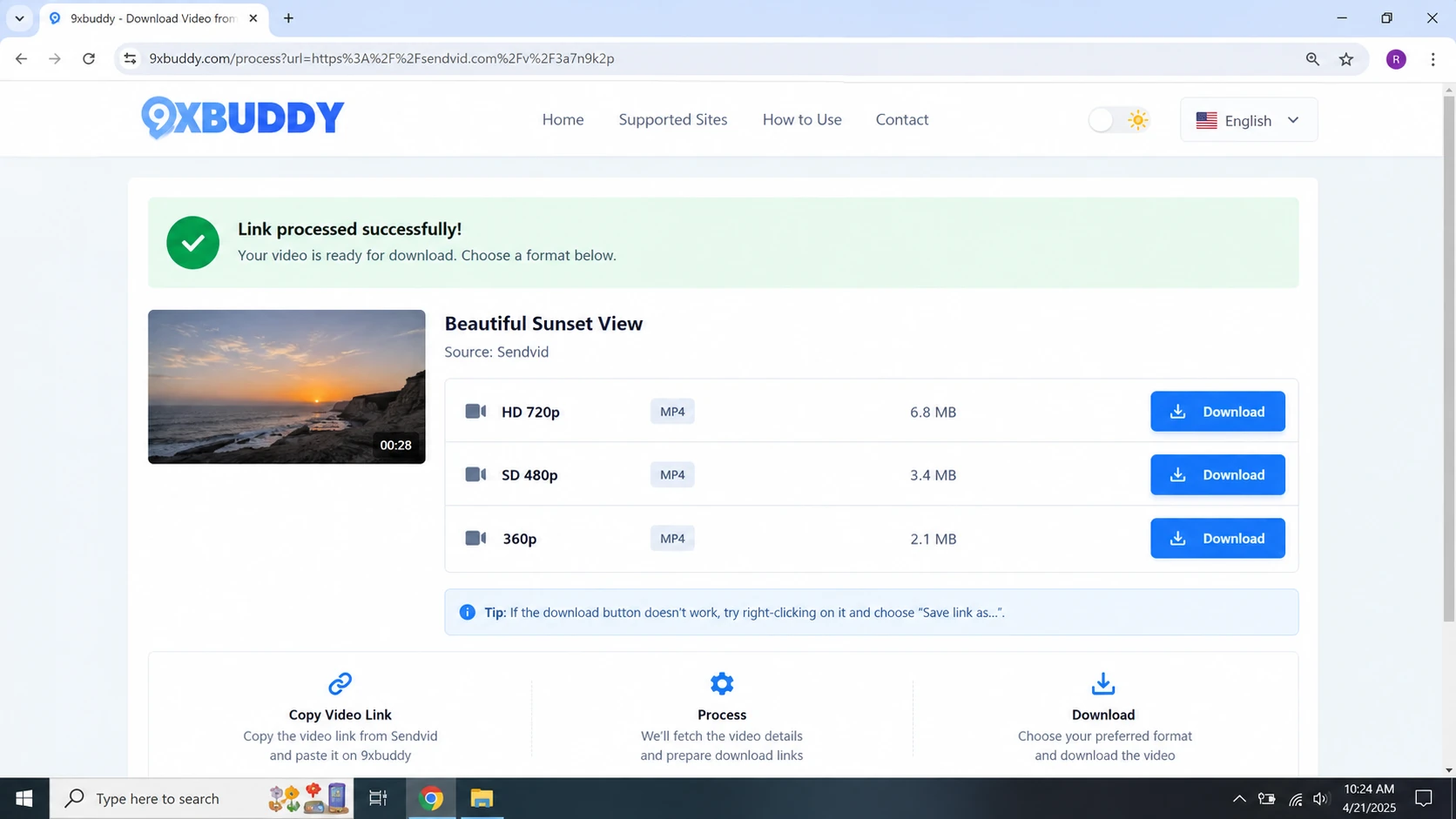Open a new browser tab
The height and width of the screenshot is (819, 1456).
point(288,18)
